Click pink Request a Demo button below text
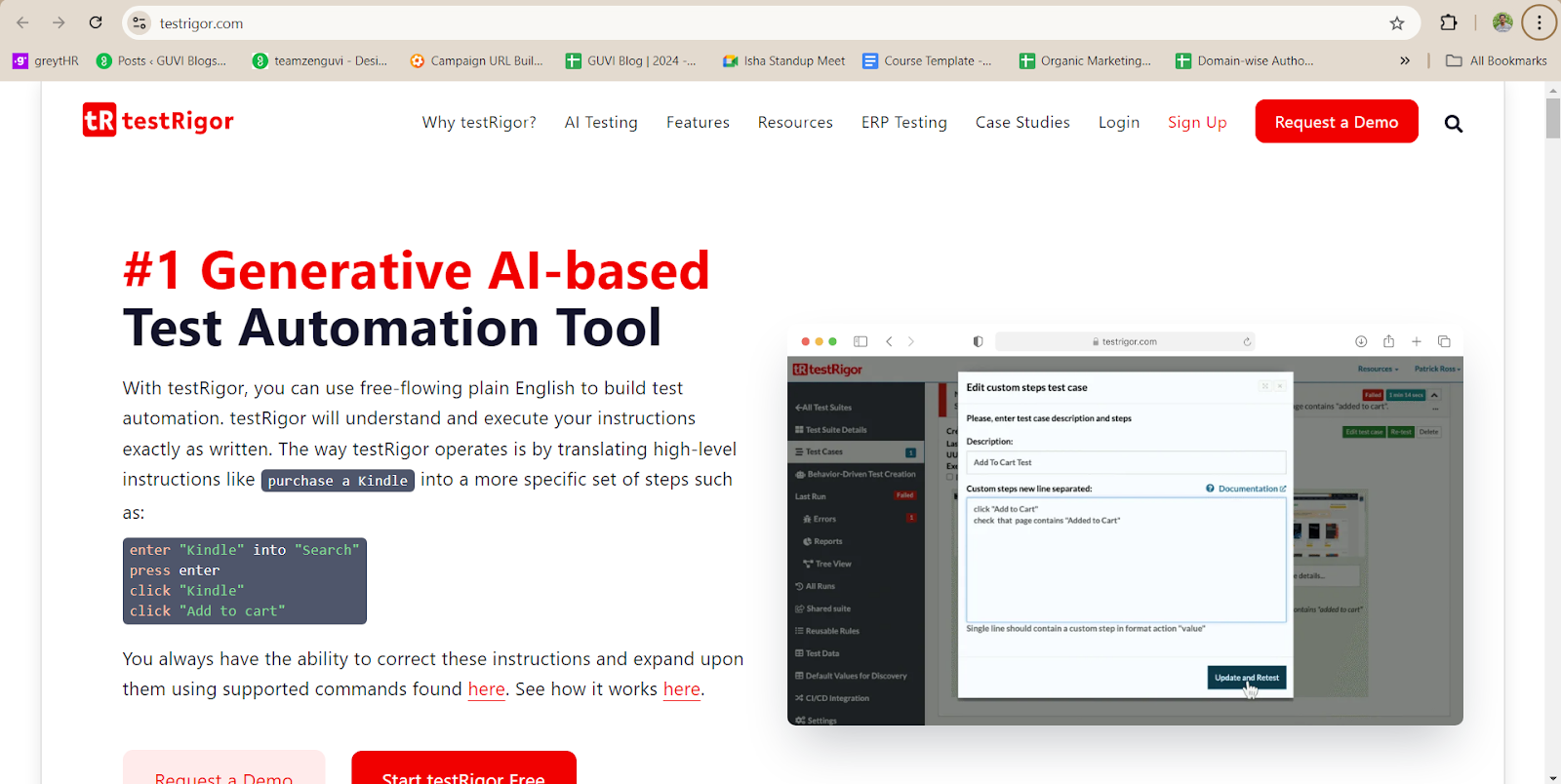 [x=223, y=768]
